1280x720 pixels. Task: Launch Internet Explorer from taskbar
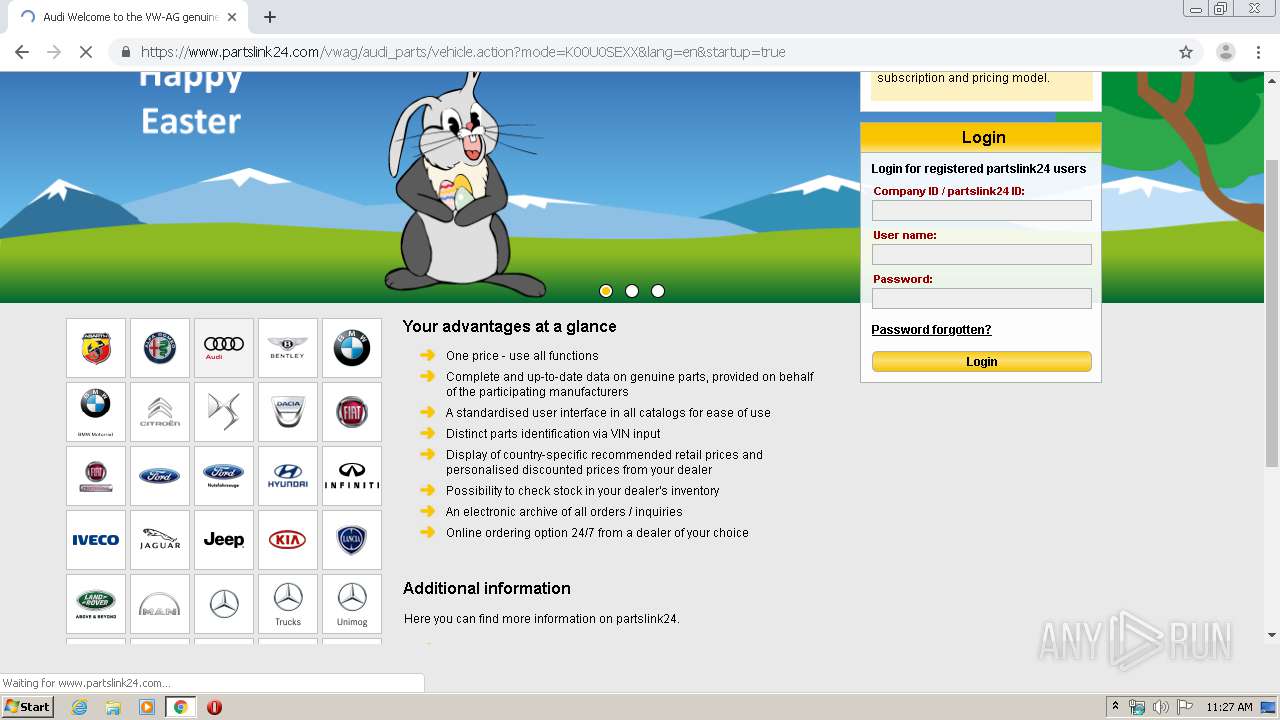[79, 707]
